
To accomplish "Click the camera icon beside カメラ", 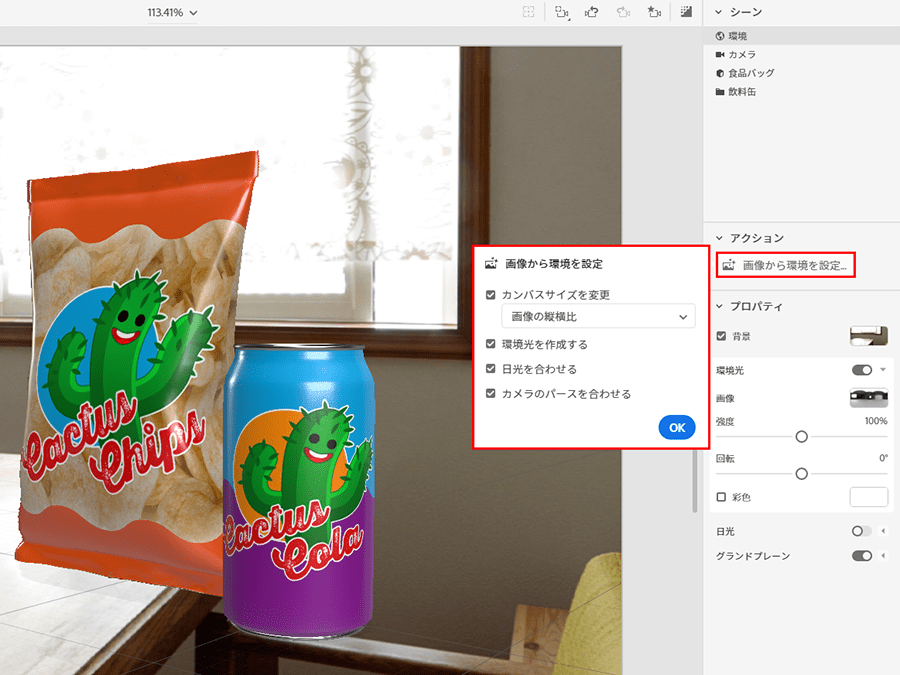I will click(720, 55).
